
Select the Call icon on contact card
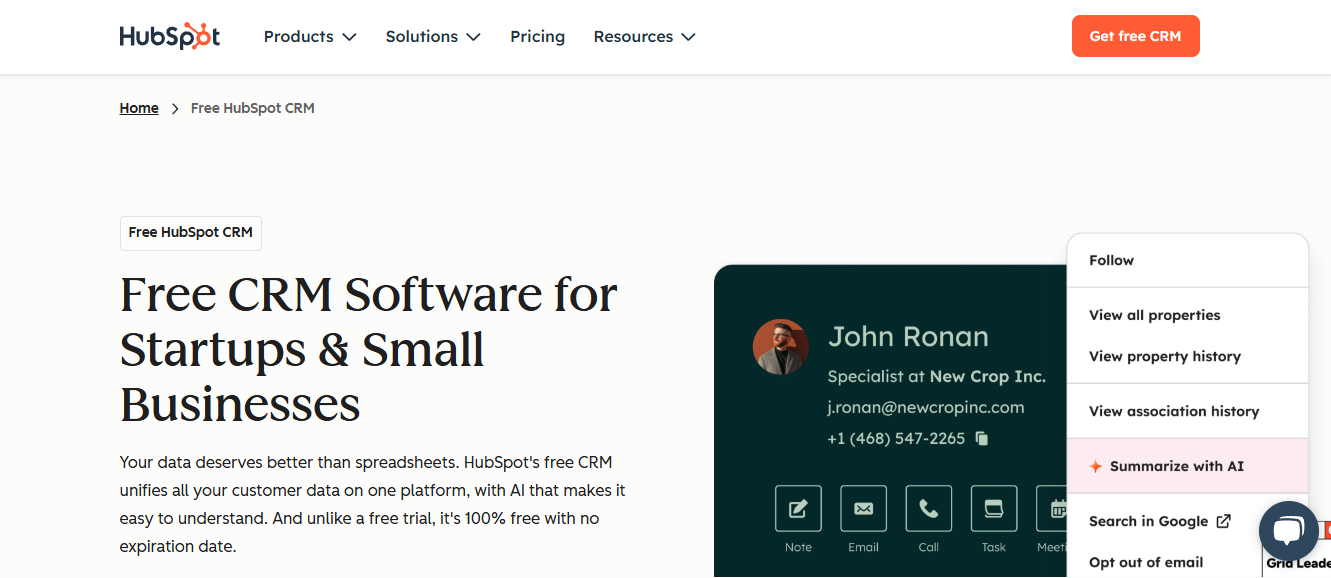click(x=929, y=508)
